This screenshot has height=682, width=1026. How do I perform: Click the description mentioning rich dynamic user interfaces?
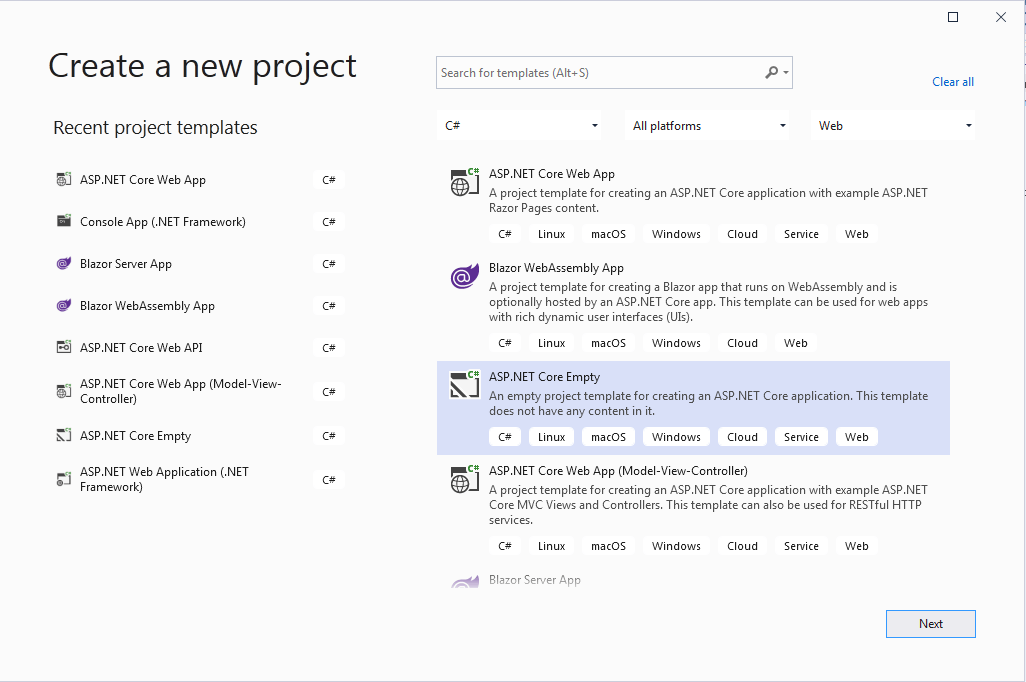tap(708, 302)
